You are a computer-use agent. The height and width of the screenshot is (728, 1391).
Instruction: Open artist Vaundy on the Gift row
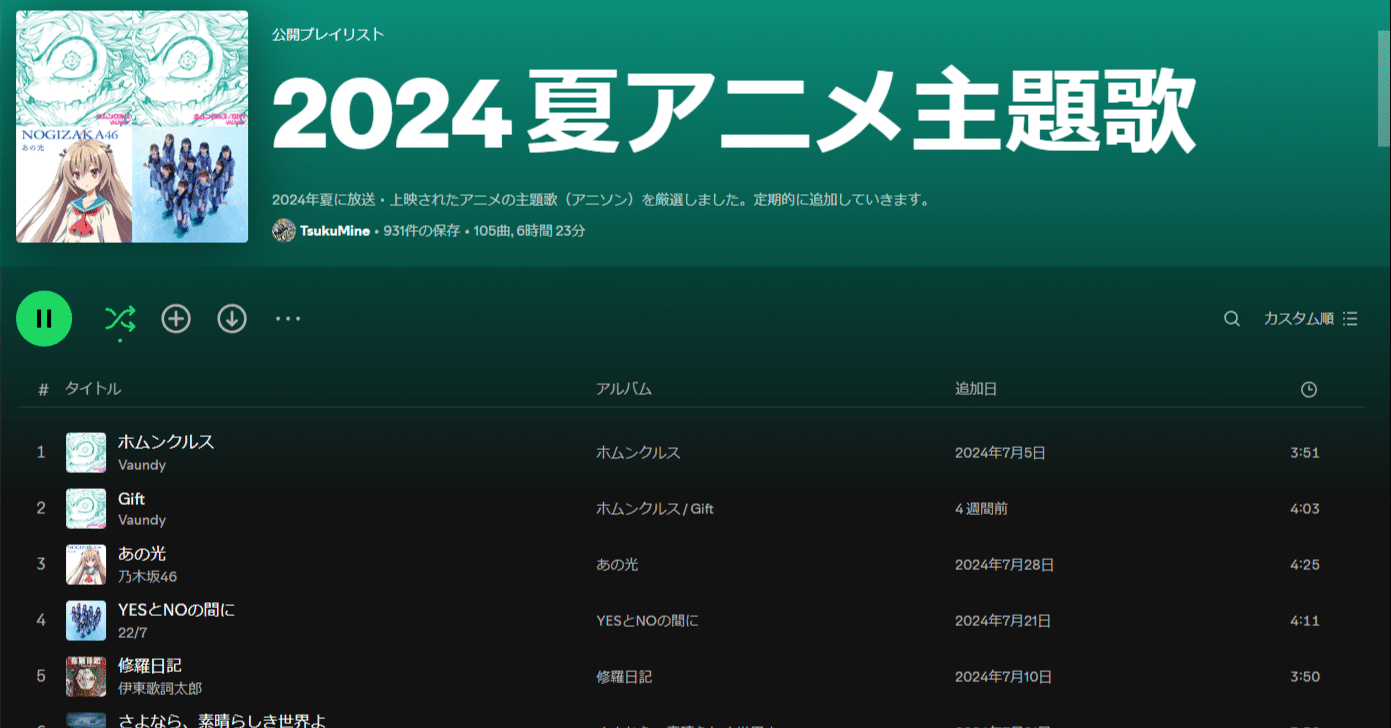tap(142, 520)
